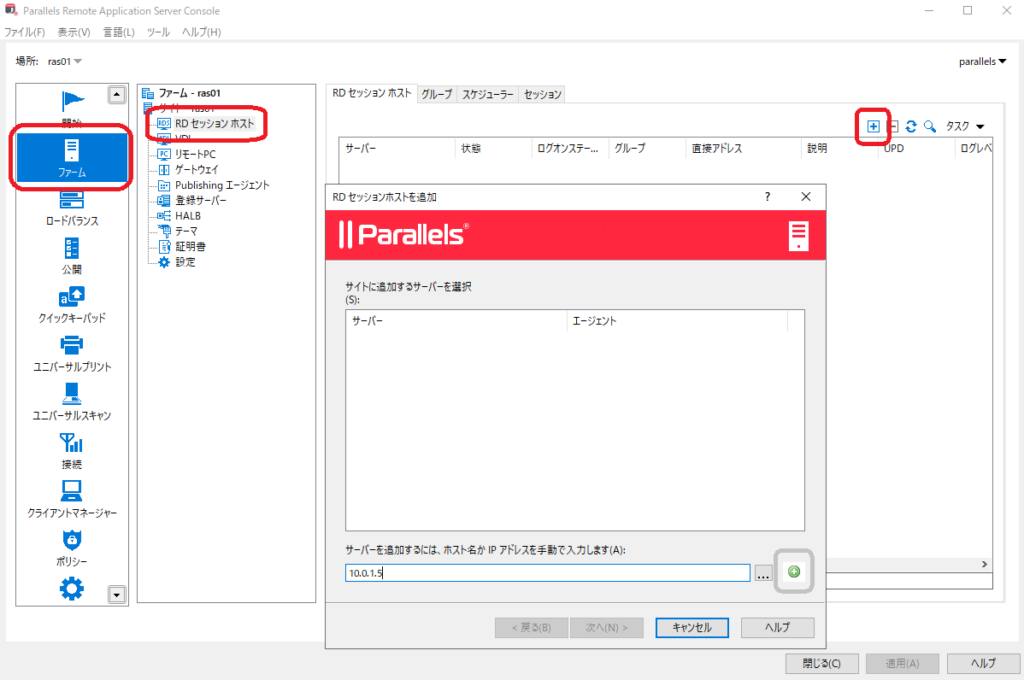
Task: Switch to the Scheduler (スケジューラー) tab
Action: point(487,94)
